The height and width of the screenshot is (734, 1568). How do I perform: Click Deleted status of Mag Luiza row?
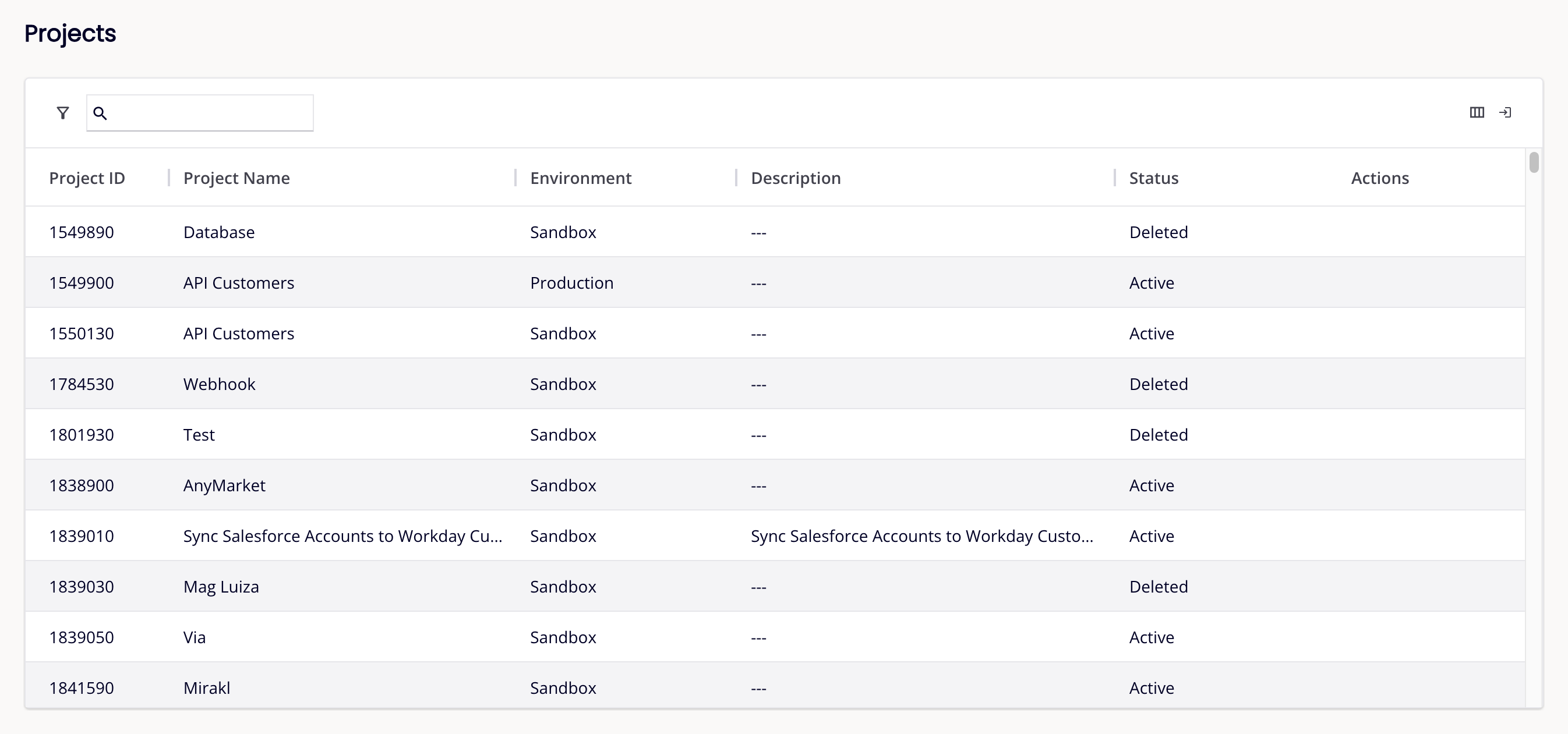tap(1159, 587)
